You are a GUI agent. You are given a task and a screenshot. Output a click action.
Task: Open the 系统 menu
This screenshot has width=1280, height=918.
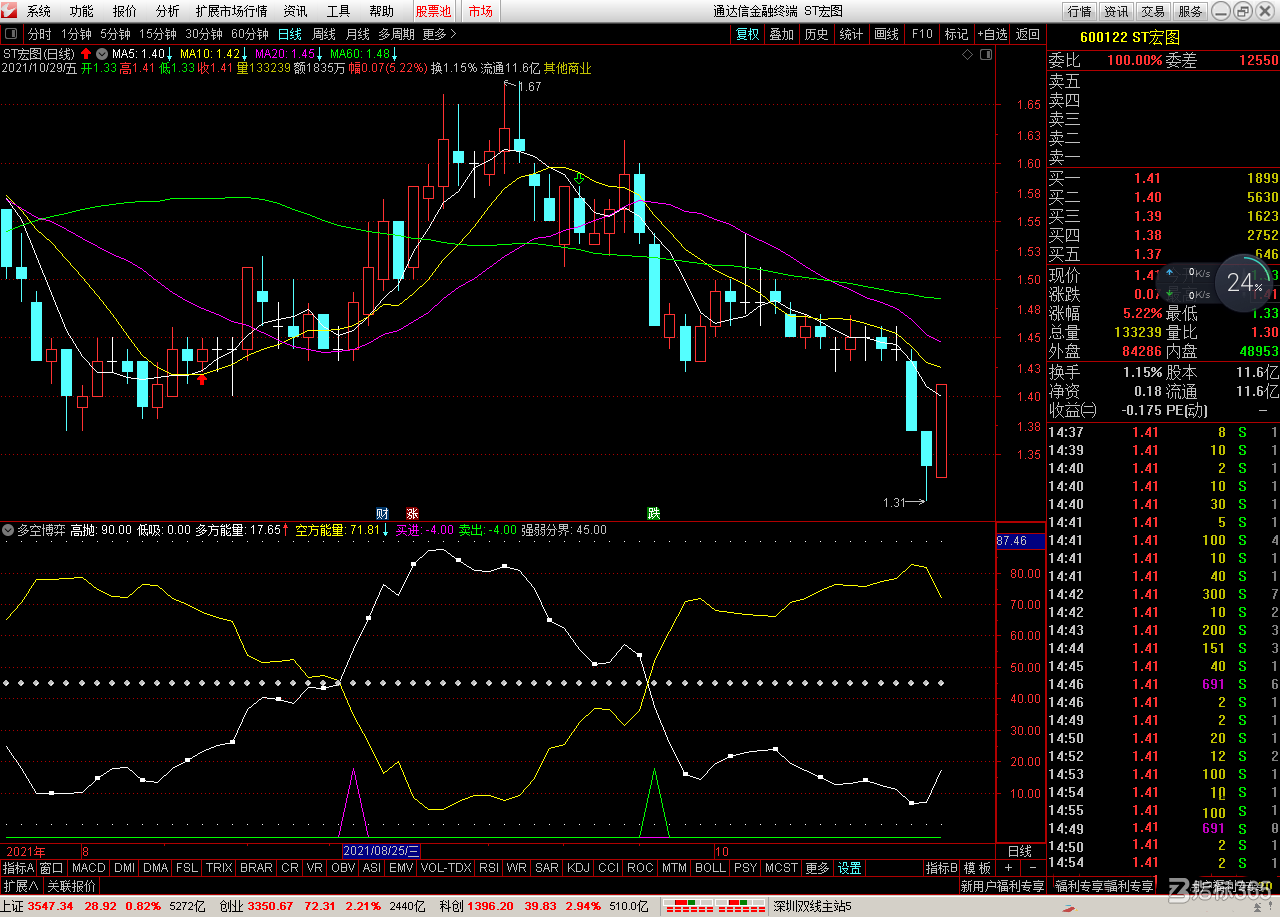click(39, 11)
